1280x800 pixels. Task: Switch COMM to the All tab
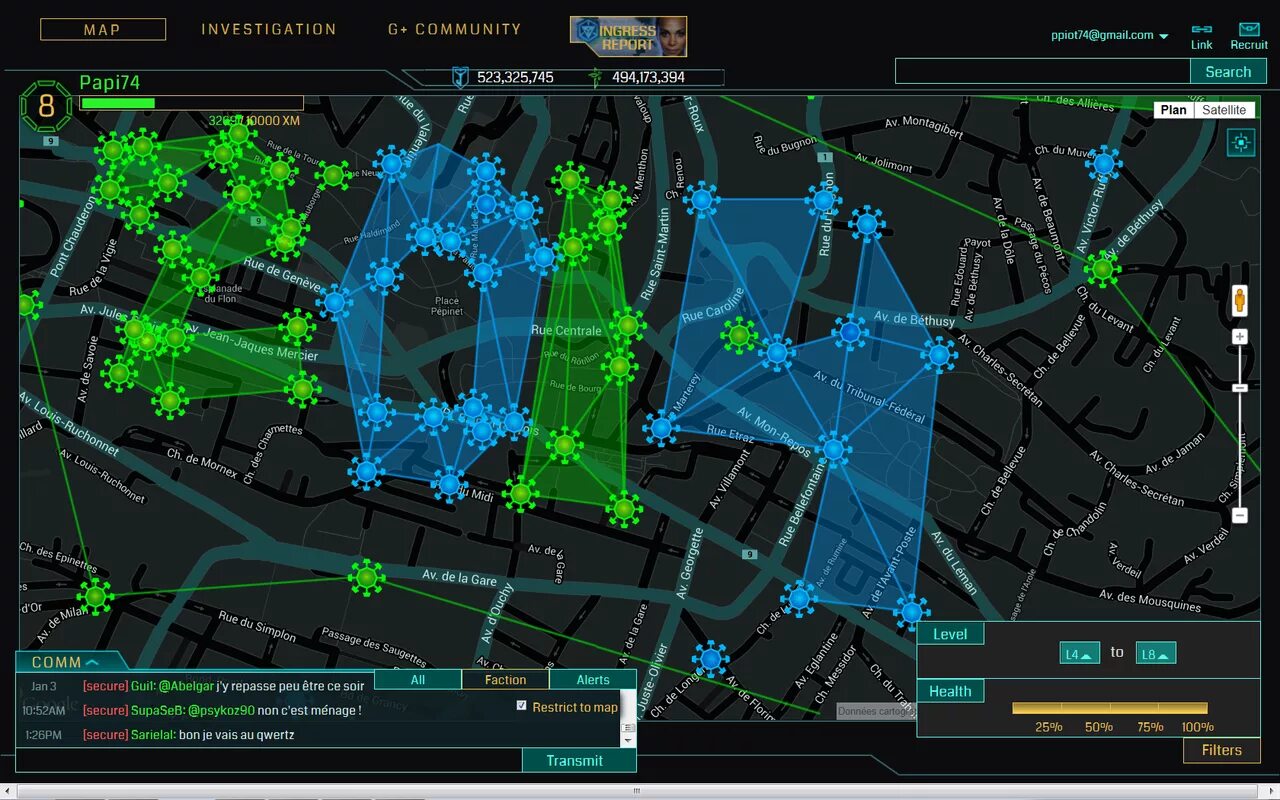click(418, 680)
